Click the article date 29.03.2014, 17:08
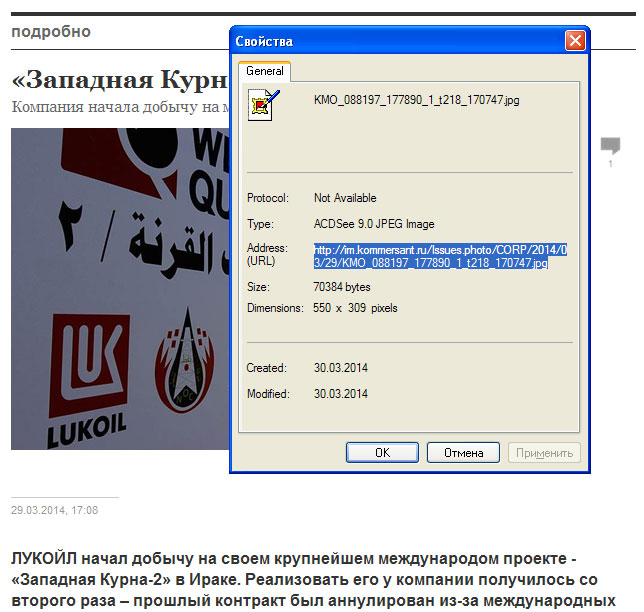This screenshot has width=644, height=612. point(54,510)
